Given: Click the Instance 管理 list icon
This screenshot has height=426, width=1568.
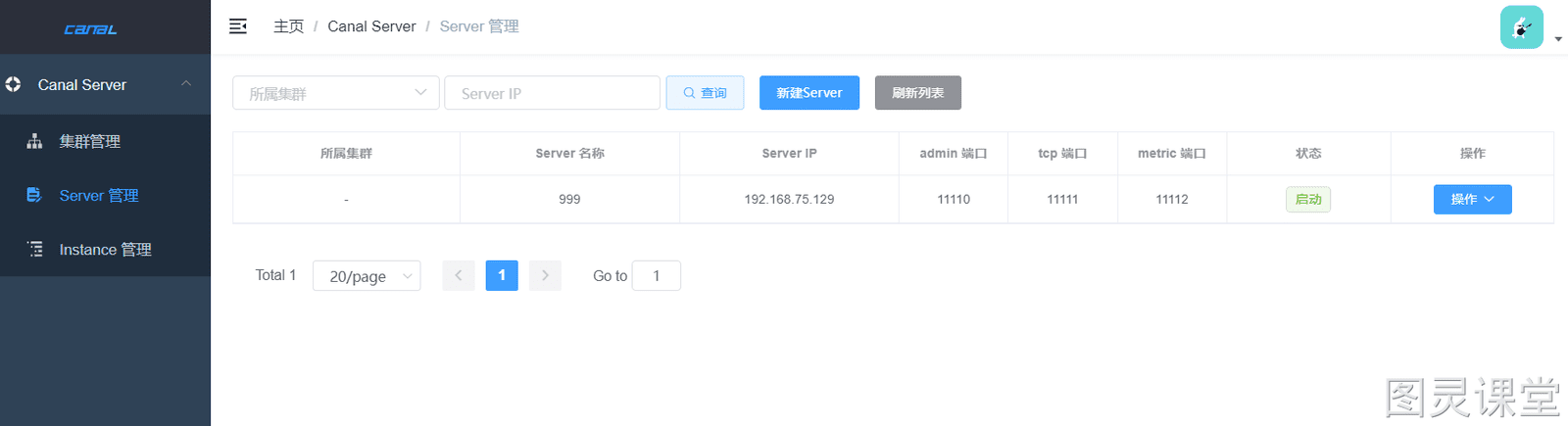Looking at the screenshot, I should click(x=34, y=249).
